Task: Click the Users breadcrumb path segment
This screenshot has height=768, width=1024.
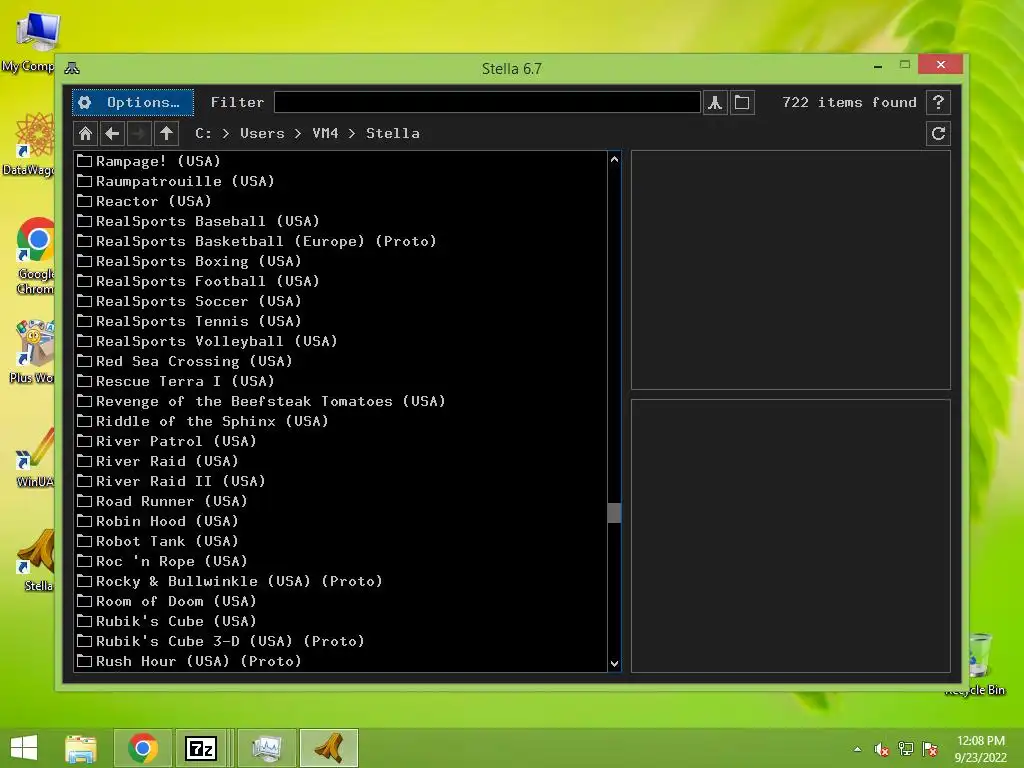Action: pos(262,133)
